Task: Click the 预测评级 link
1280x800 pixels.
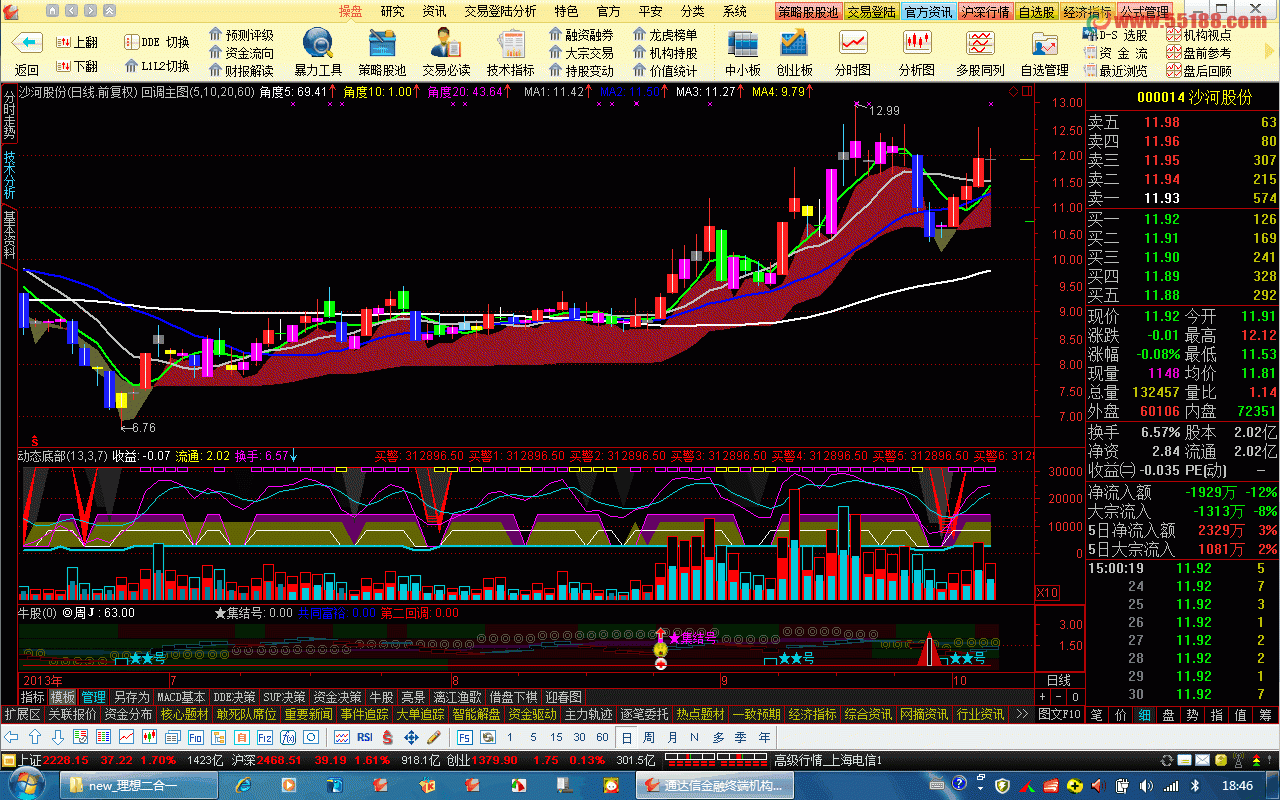Action: (x=241, y=35)
